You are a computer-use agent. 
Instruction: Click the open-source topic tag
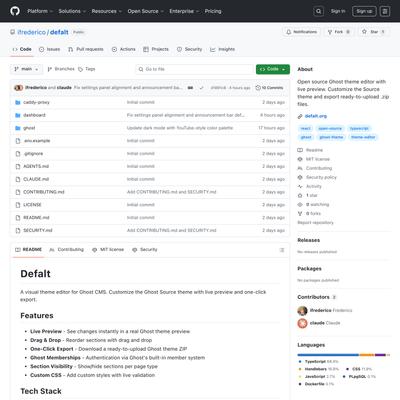[x=330, y=129]
